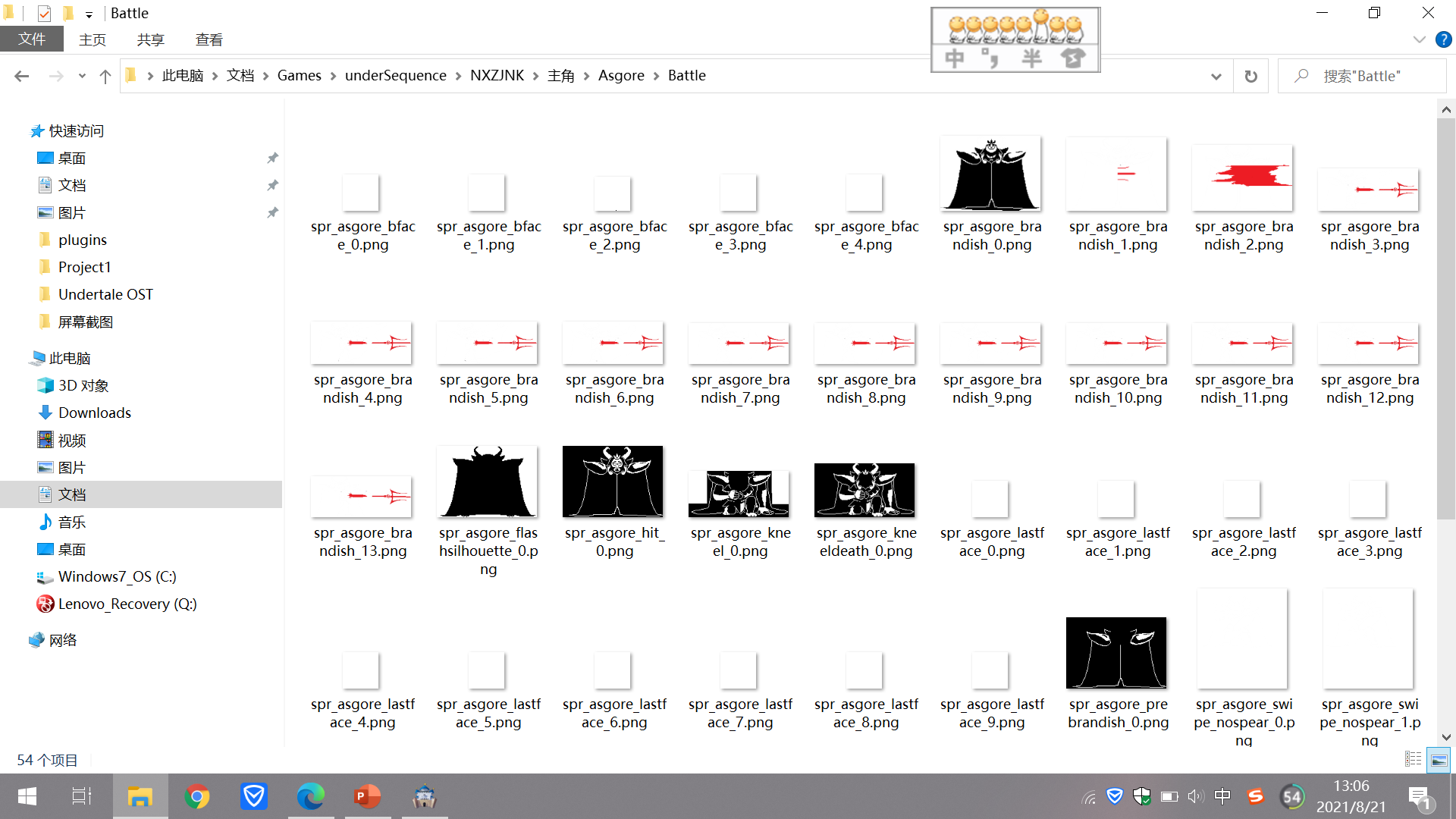Click the Windows Start button

point(27,796)
